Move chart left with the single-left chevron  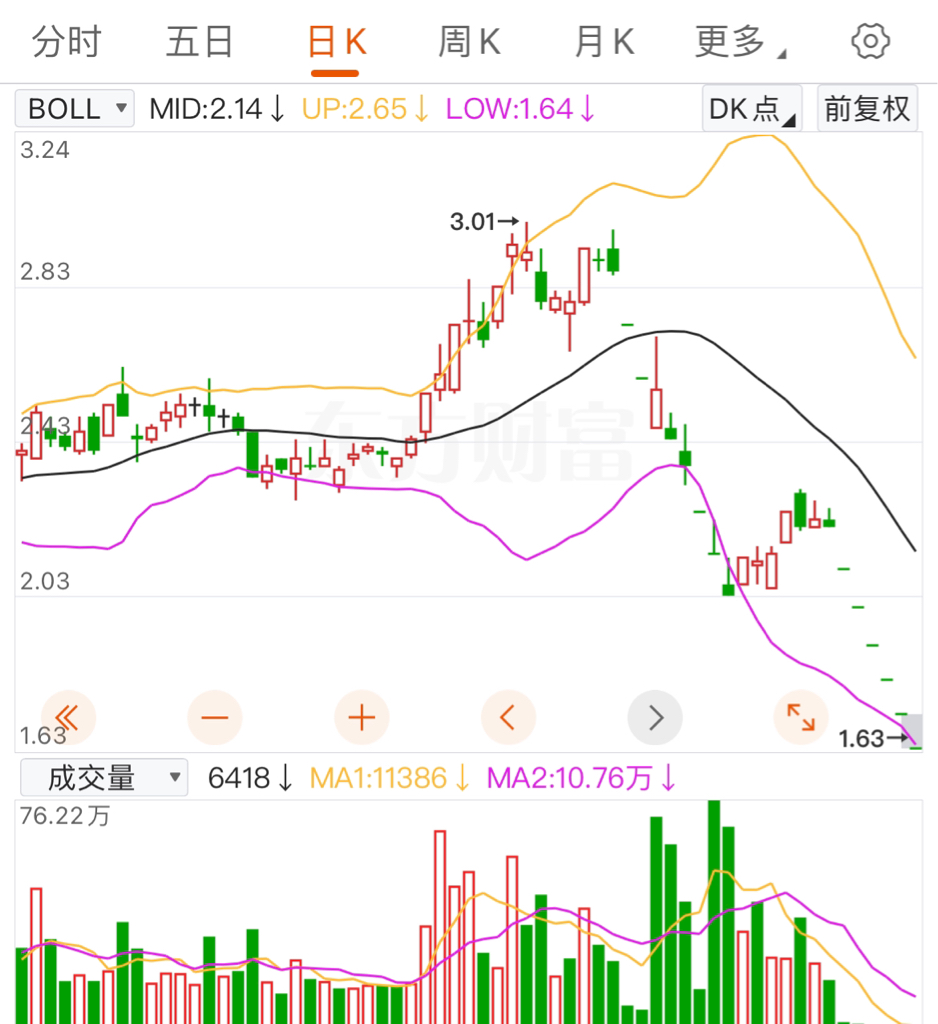click(x=508, y=718)
